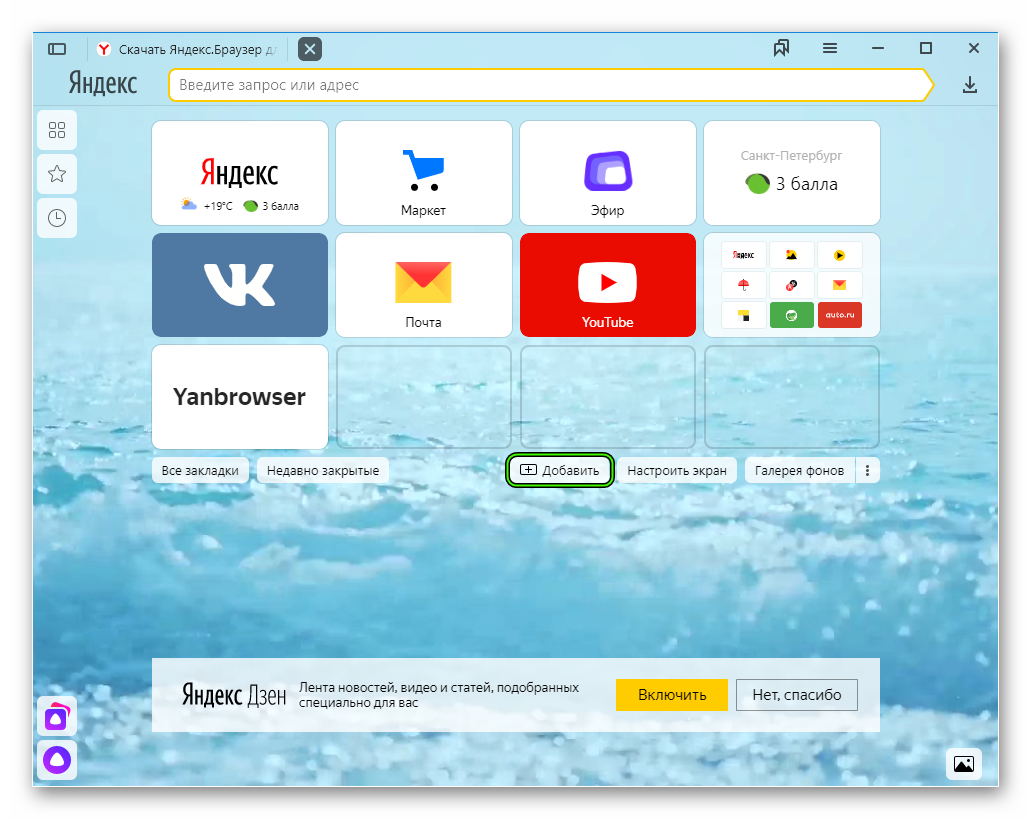Viewport: 1031px width, 819px height.
Task: Open the small envelope icon in the folder tile
Action: click(840, 285)
